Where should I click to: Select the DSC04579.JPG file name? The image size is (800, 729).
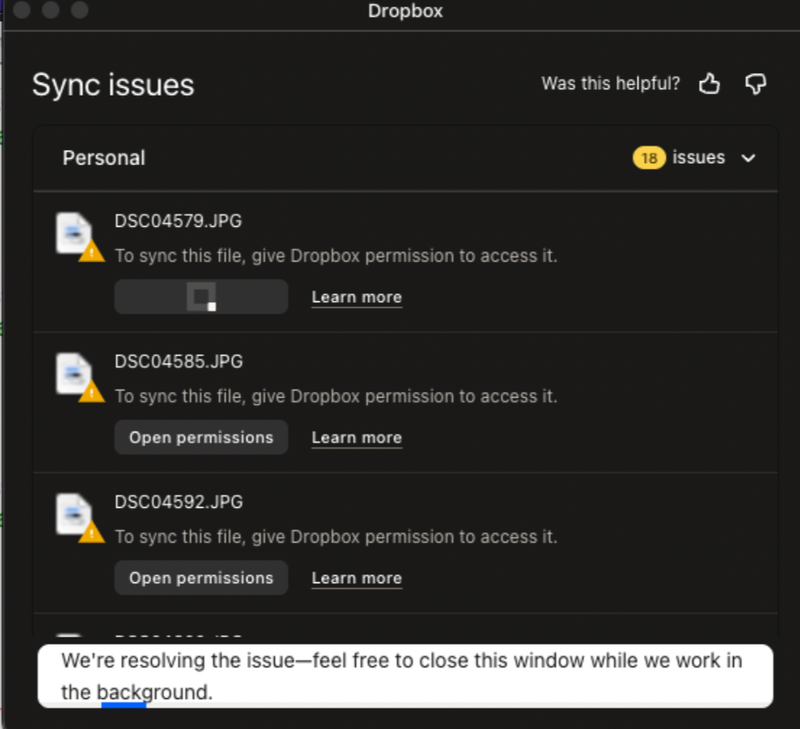point(178,221)
